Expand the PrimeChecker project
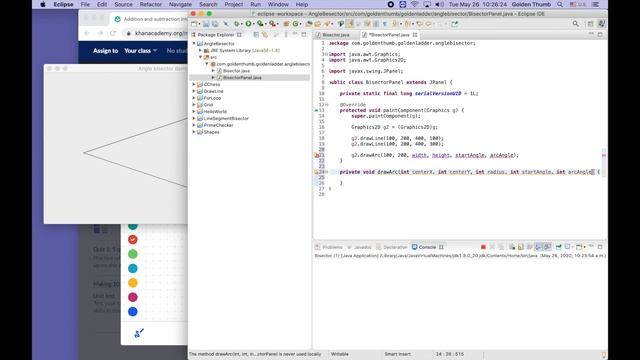Viewport: 640px width, 360px height. (194, 125)
